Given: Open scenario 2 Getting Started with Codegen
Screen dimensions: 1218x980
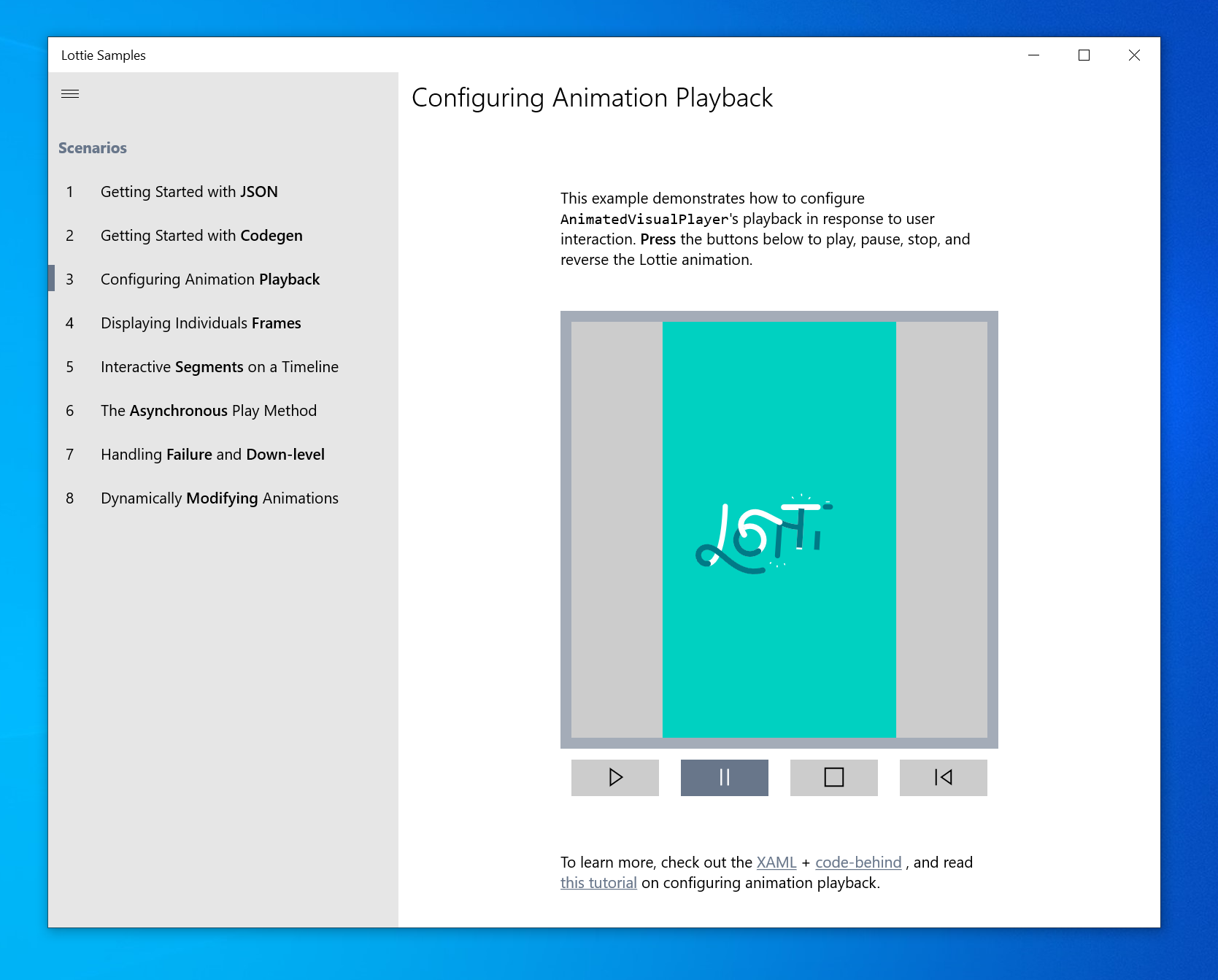Looking at the screenshot, I should (x=223, y=236).
